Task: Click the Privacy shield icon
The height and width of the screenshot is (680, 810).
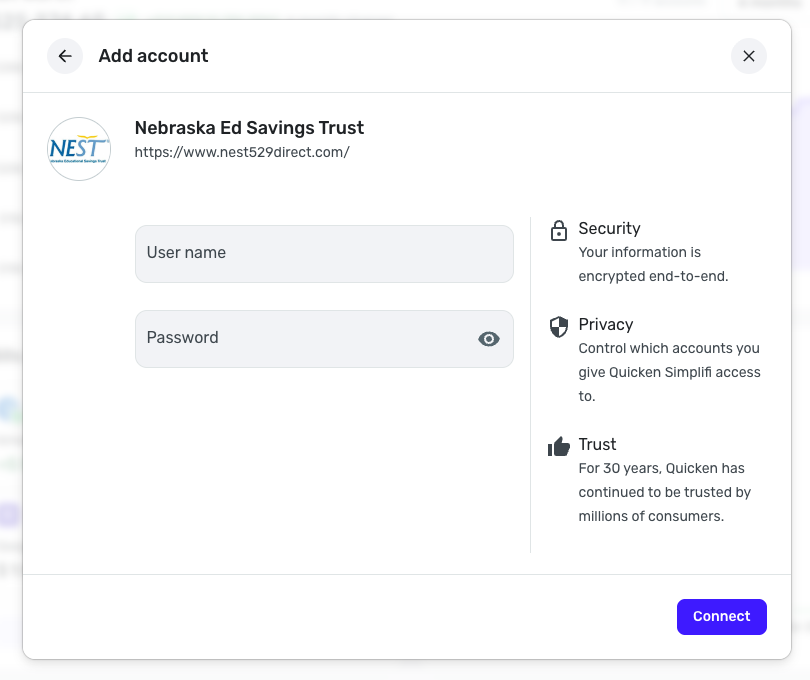Action: click(559, 326)
